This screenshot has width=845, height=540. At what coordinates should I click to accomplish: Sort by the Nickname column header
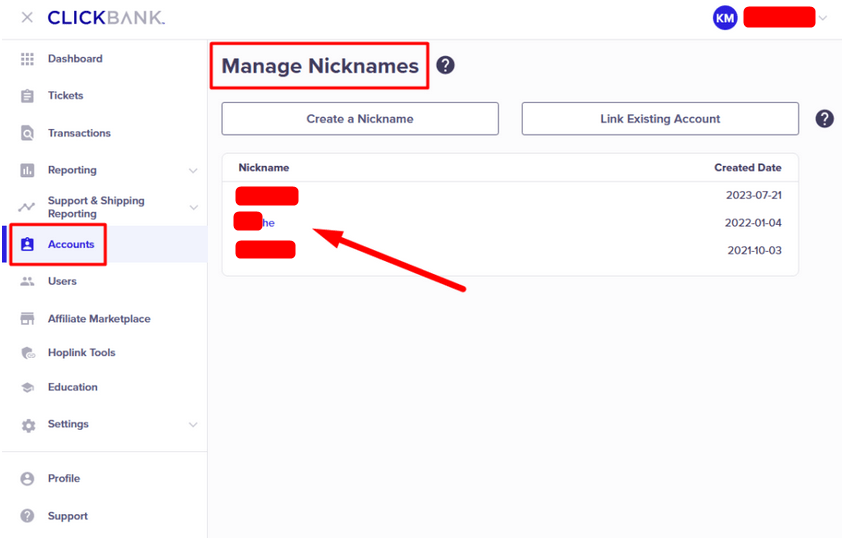pyautogui.click(x=264, y=168)
